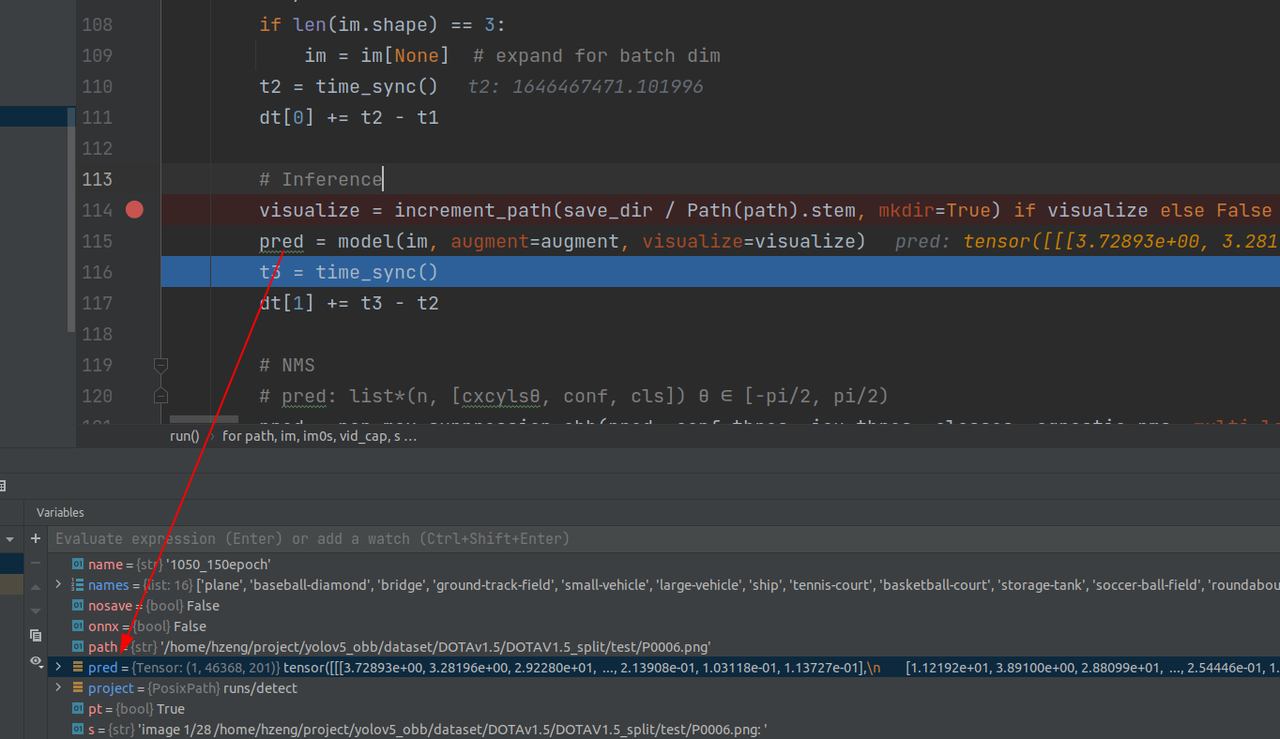
Task: Click the minus icon to remove the selected watch
Action: [36, 565]
